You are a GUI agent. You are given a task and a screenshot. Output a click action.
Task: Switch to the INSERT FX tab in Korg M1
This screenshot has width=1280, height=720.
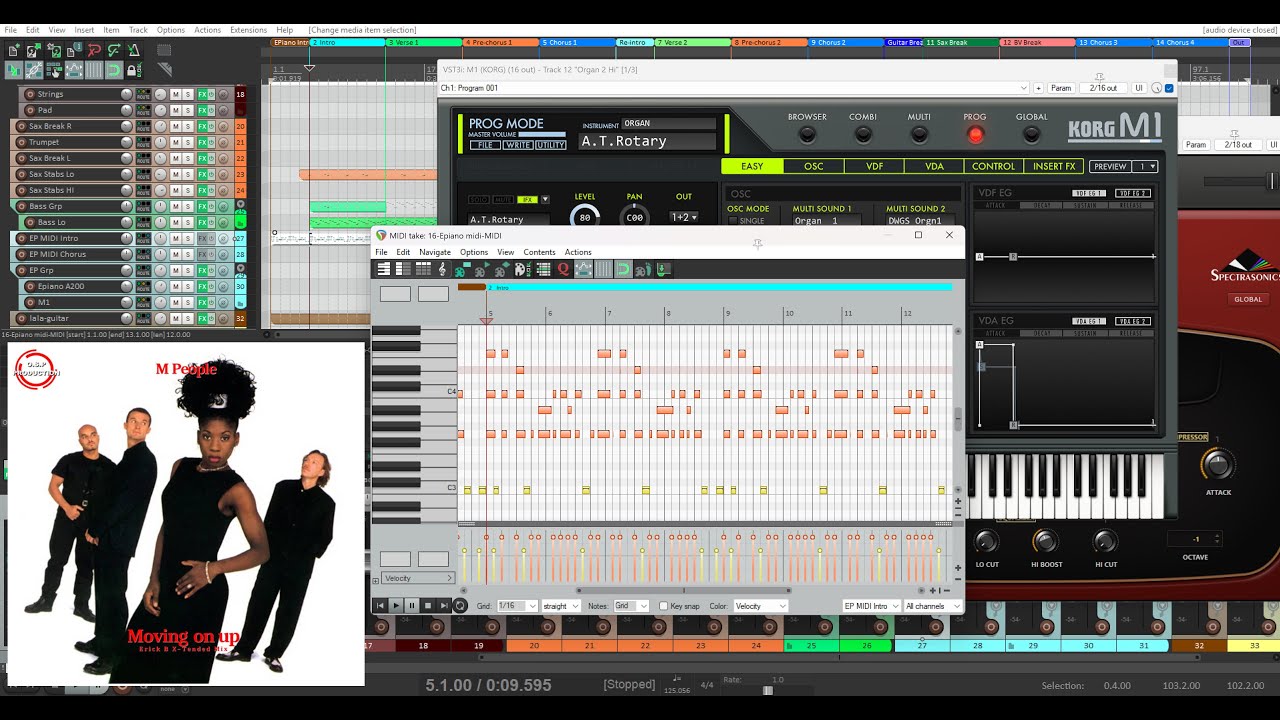coord(1054,166)
